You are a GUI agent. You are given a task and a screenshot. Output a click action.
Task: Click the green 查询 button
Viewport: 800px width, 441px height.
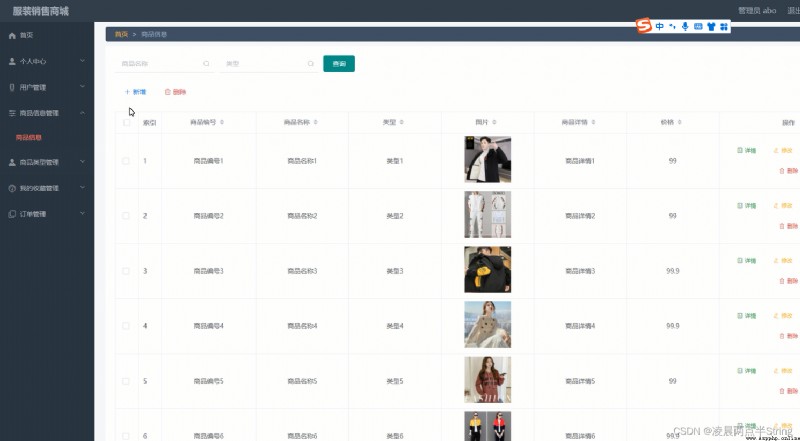pos(339,64)
